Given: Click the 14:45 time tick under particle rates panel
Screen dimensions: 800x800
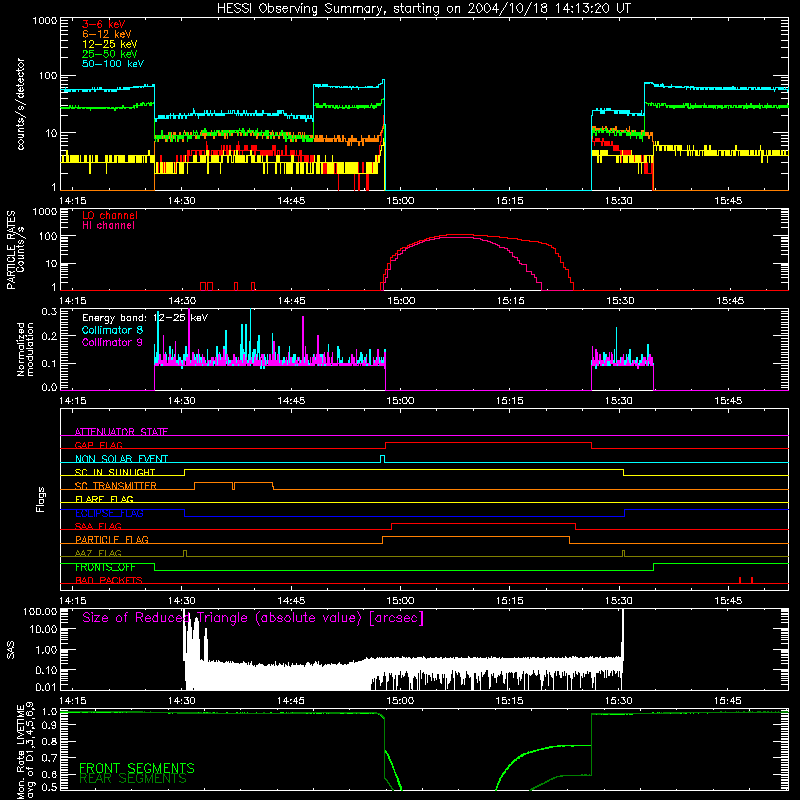Looking at the screenshot, I should pyautogui.click(x=291, y=301).
